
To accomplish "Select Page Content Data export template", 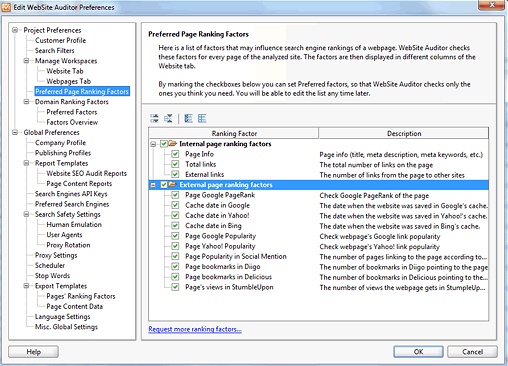I will click(75, 307).
